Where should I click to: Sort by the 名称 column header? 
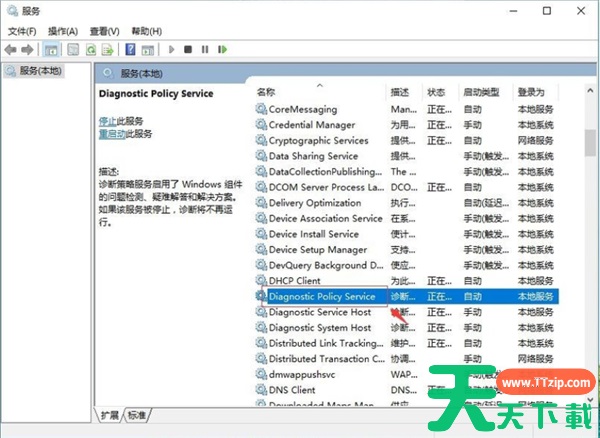coord(266,92)
